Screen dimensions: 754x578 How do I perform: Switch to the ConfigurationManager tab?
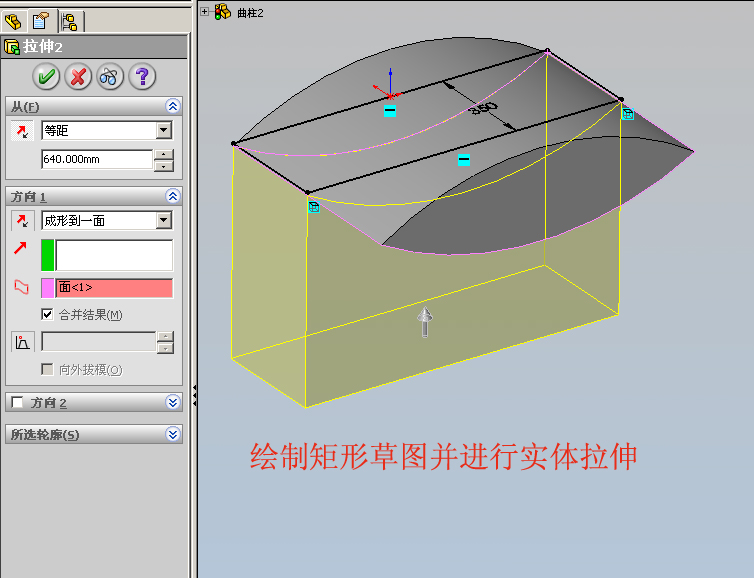point(70,22)
